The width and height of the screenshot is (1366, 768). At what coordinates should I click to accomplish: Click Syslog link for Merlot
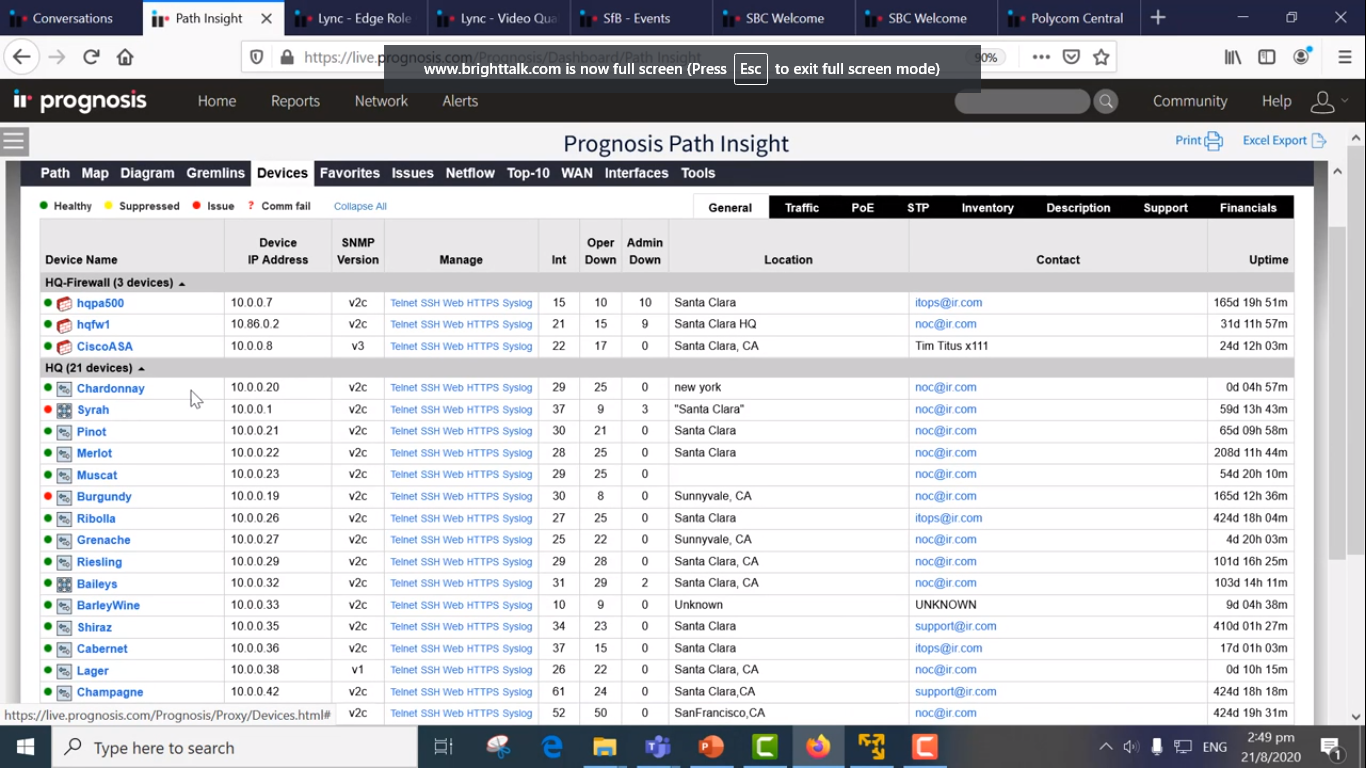517,453
